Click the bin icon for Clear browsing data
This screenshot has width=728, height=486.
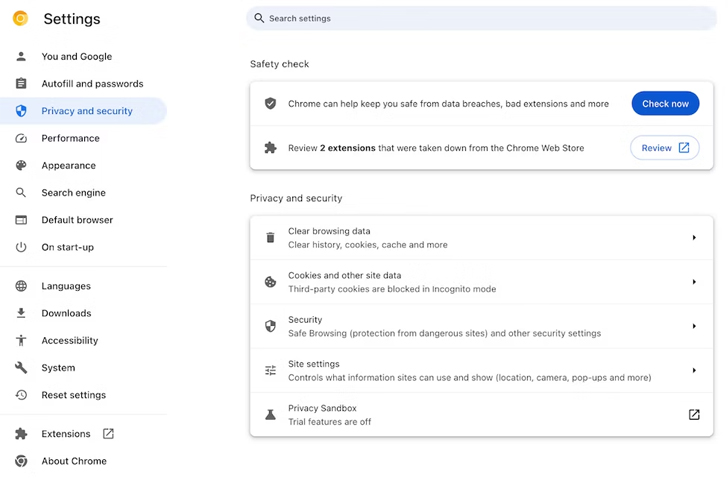270,238
